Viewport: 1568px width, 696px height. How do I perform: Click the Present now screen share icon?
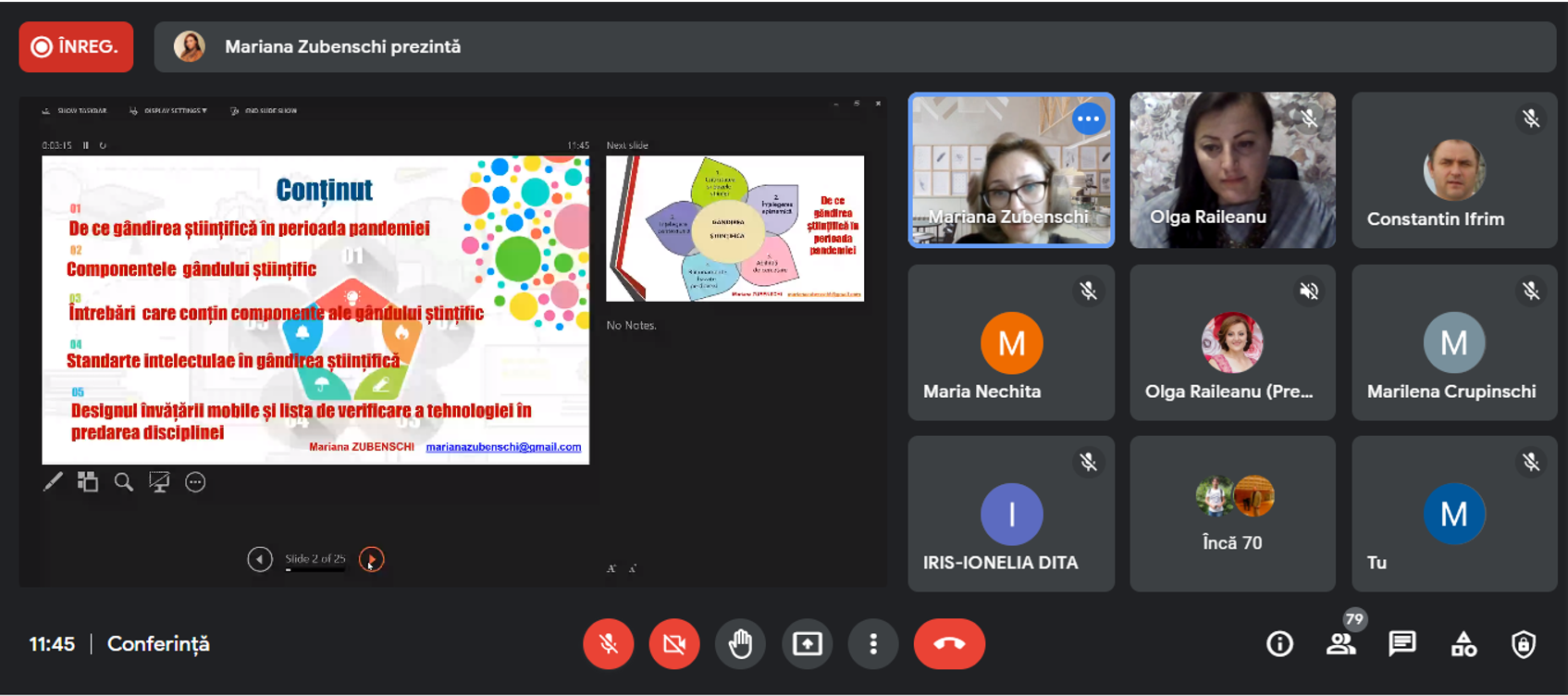807,644
